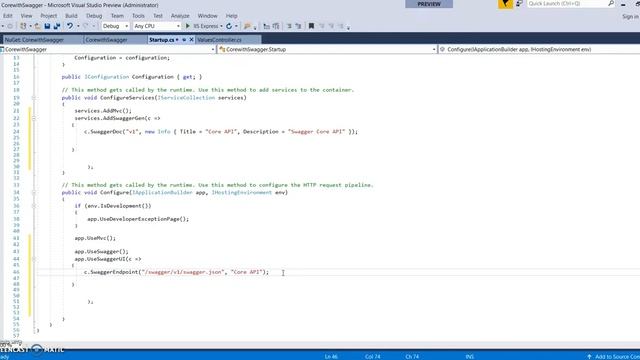Open the Tools menu
Image resolution: width=640 pixels, height=360 pixels.
click(138, 16)
